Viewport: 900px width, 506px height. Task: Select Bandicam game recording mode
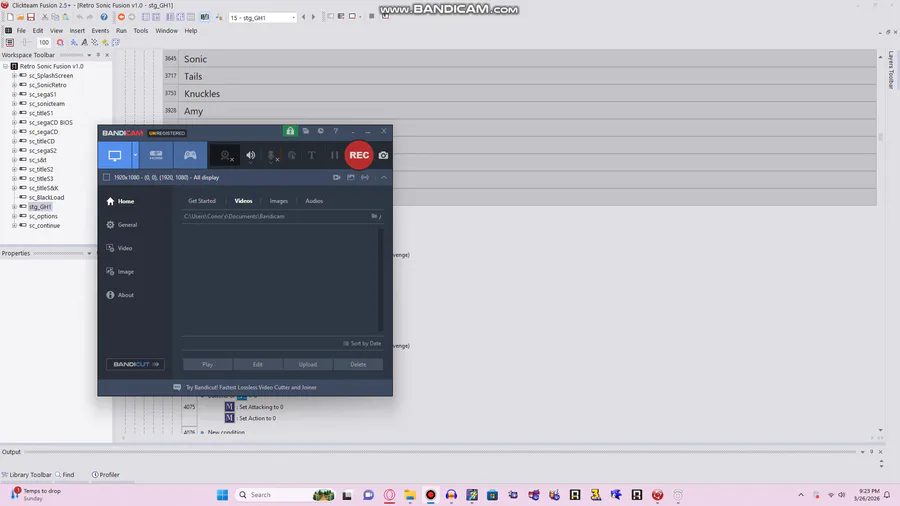[x=190, y=155]
